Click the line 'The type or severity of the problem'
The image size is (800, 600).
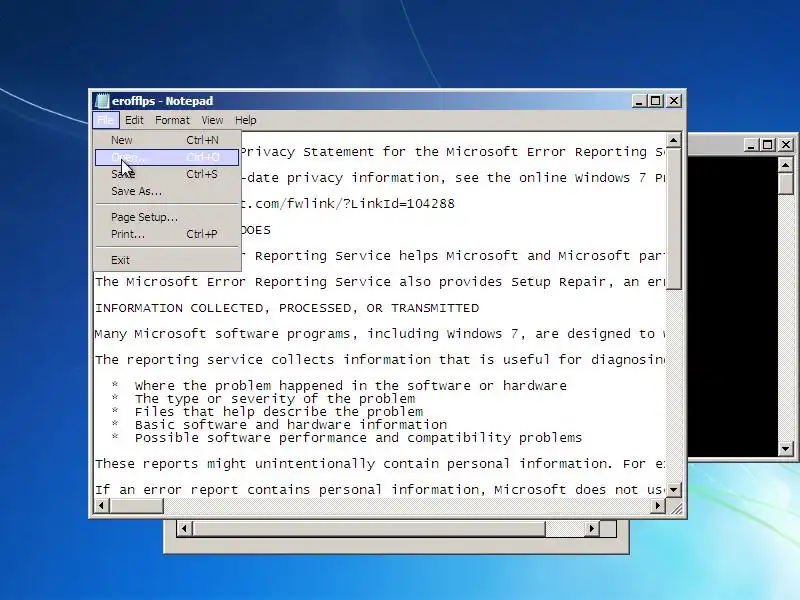275,398
